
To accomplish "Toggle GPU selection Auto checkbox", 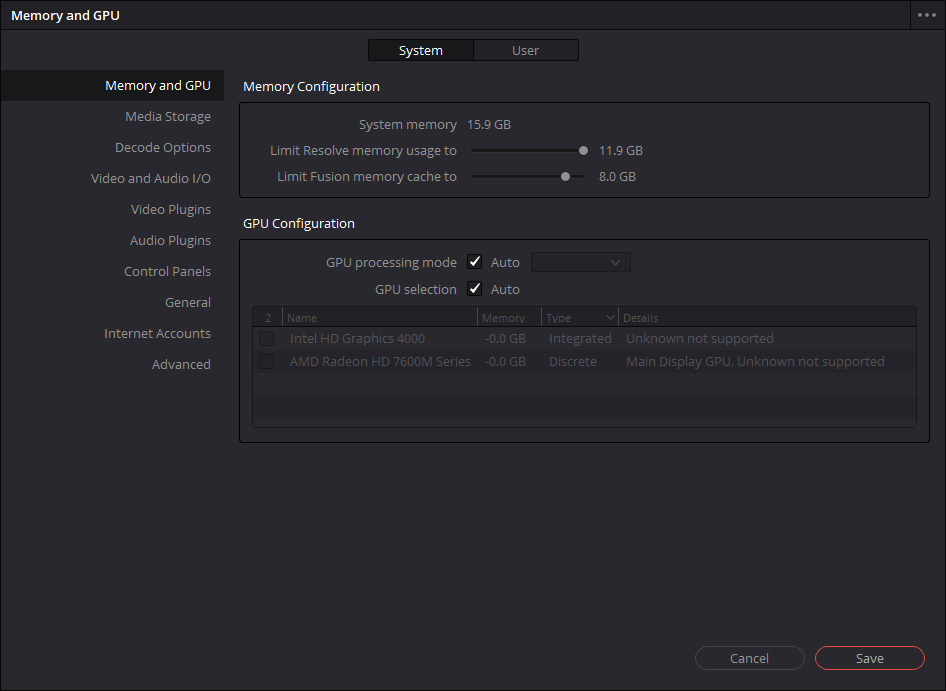I will [x=475, y=289].
